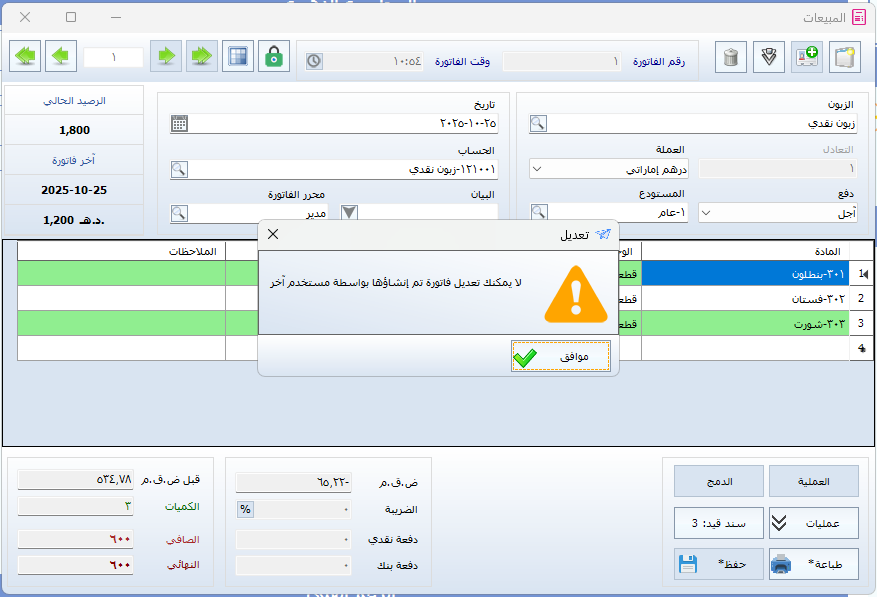The height and width of the screenshot is (597, 877).
Task: Open the filter dropdown beside البيان
Action: pyautogui.click(x=349, y=212)
